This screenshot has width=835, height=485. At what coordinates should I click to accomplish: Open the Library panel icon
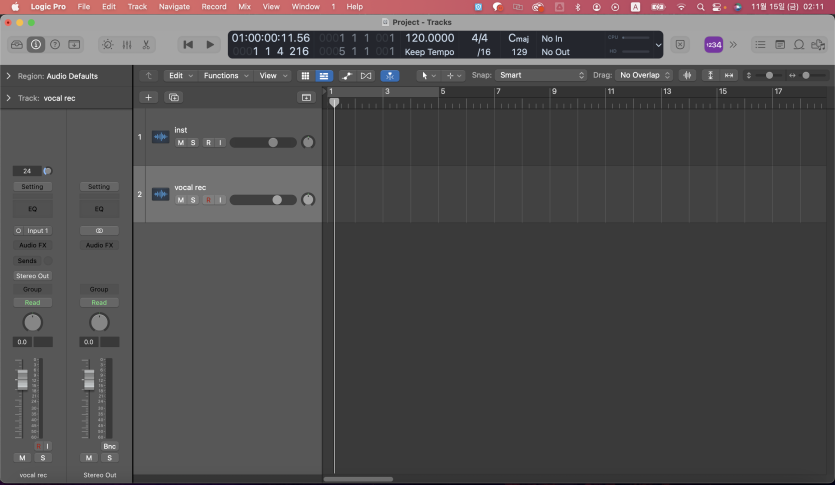[17, 45]
